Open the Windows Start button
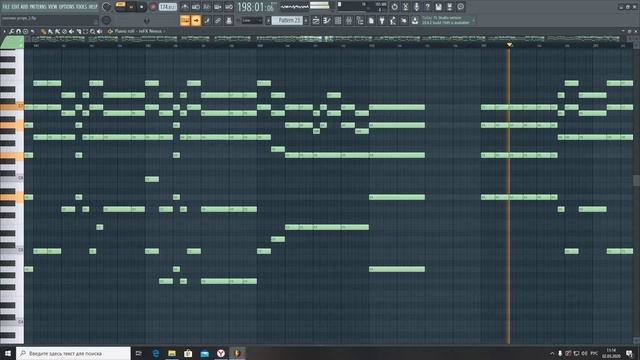Screen dimensions: 640x360 point(8,353)
